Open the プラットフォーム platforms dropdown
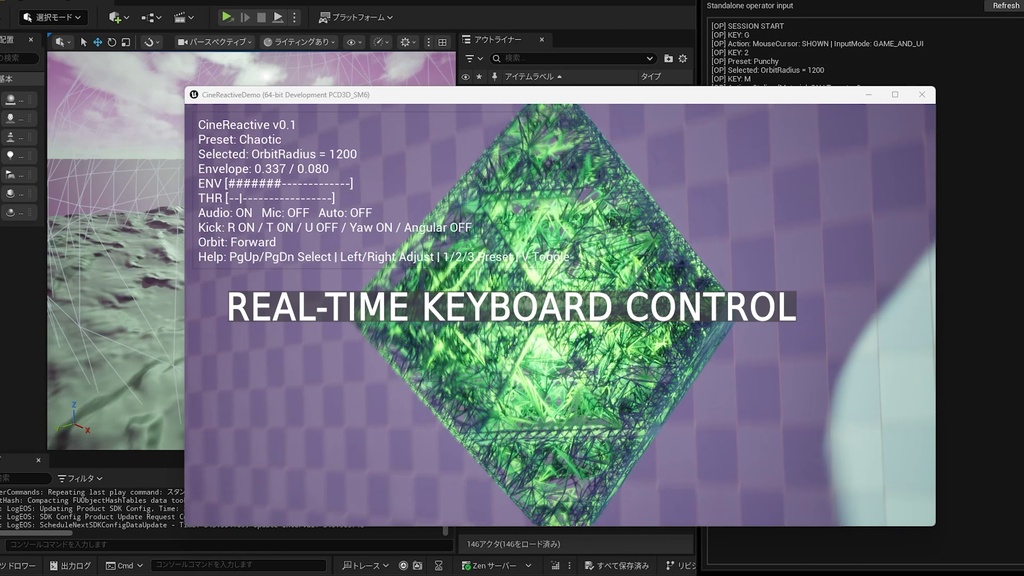This screenshot has width=1024, height=576. coord(355,17)
